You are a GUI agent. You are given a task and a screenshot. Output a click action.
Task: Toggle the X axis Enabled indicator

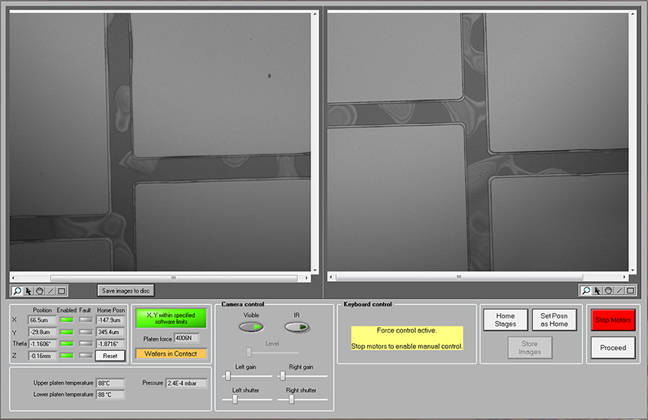(67, 320)
